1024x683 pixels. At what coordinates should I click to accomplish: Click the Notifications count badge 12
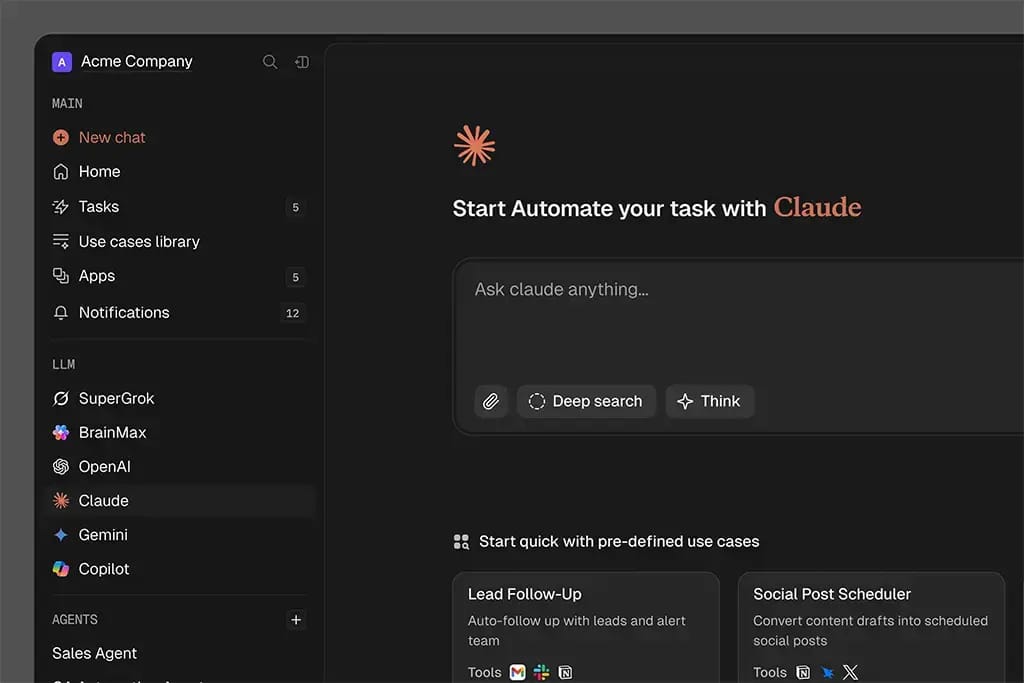coord(293,313)
